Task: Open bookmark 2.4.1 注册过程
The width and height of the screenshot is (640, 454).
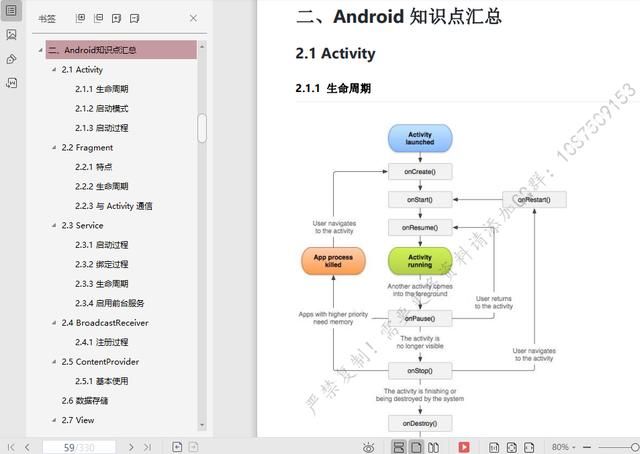Action: pos(102,342)
